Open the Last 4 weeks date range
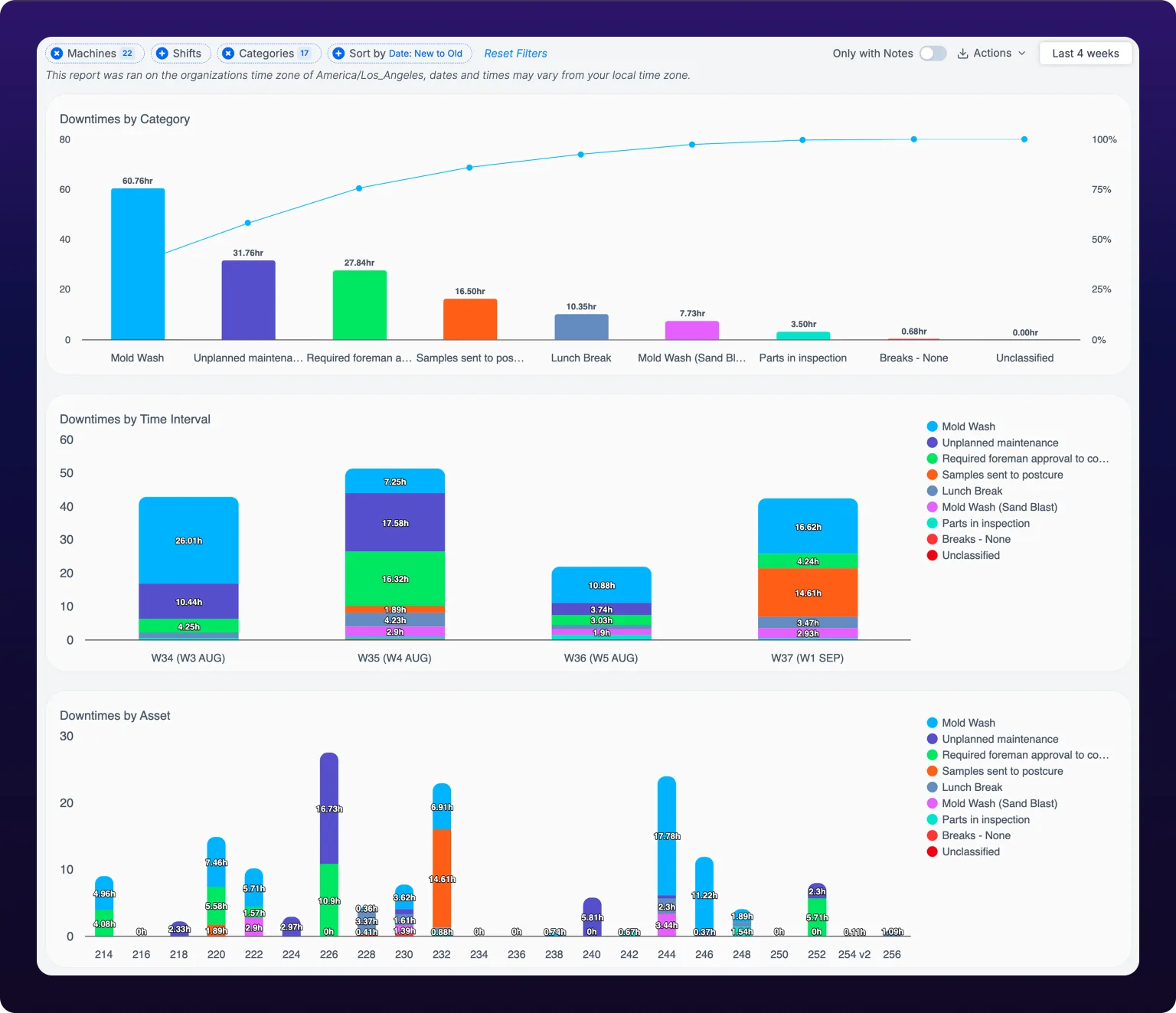 point(1085,54)
